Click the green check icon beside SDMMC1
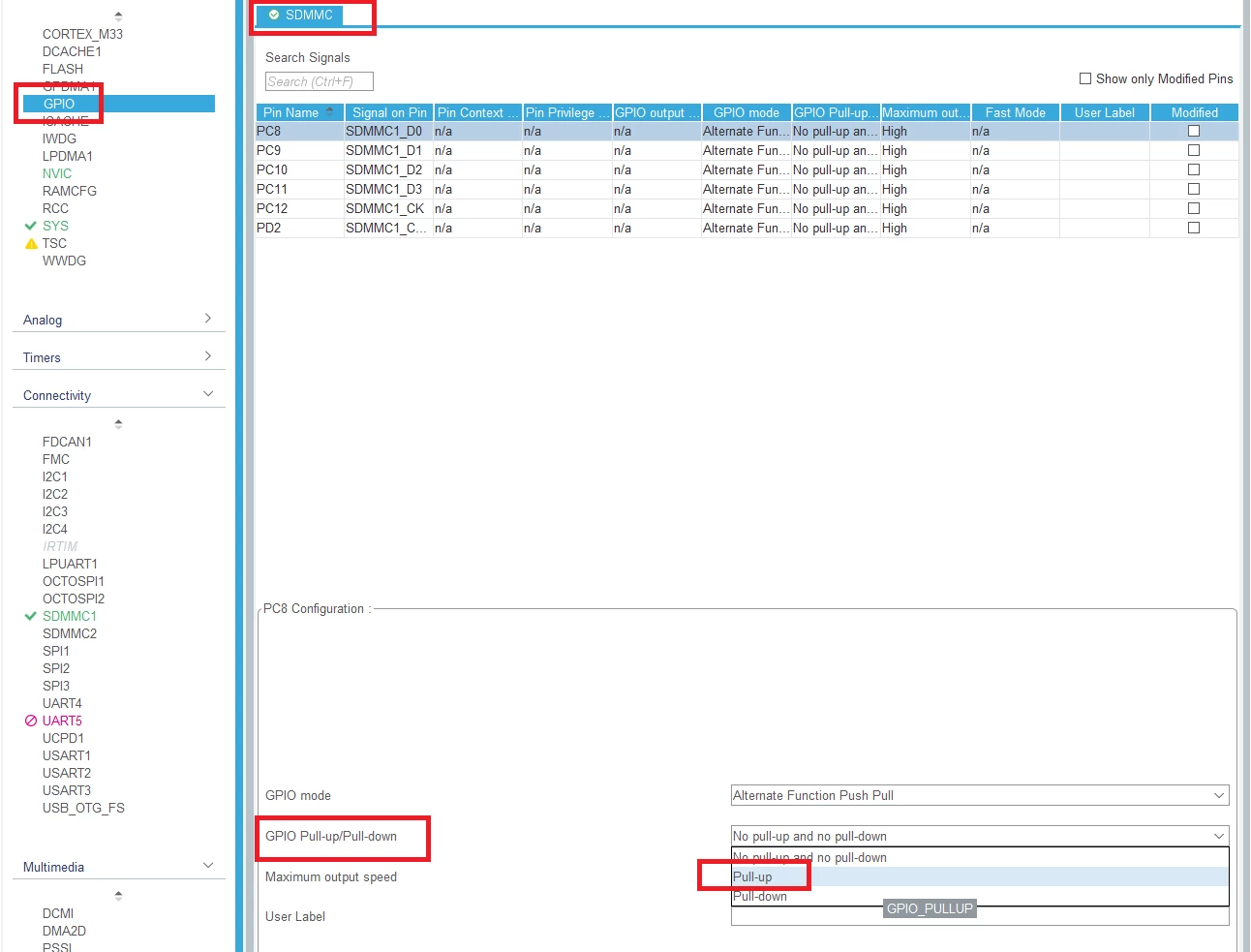Viewport: 1251px width, 952px height. (x=31, y=616)
